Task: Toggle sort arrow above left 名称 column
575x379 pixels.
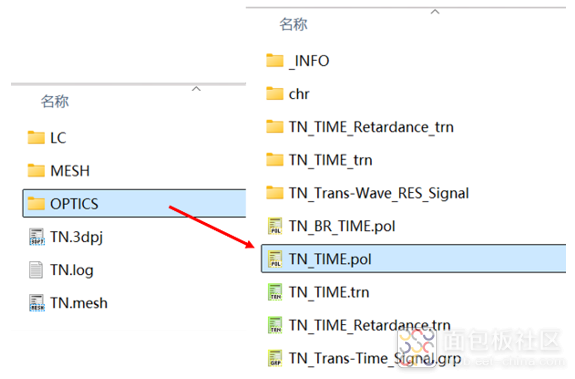Action: click(196, 89)
